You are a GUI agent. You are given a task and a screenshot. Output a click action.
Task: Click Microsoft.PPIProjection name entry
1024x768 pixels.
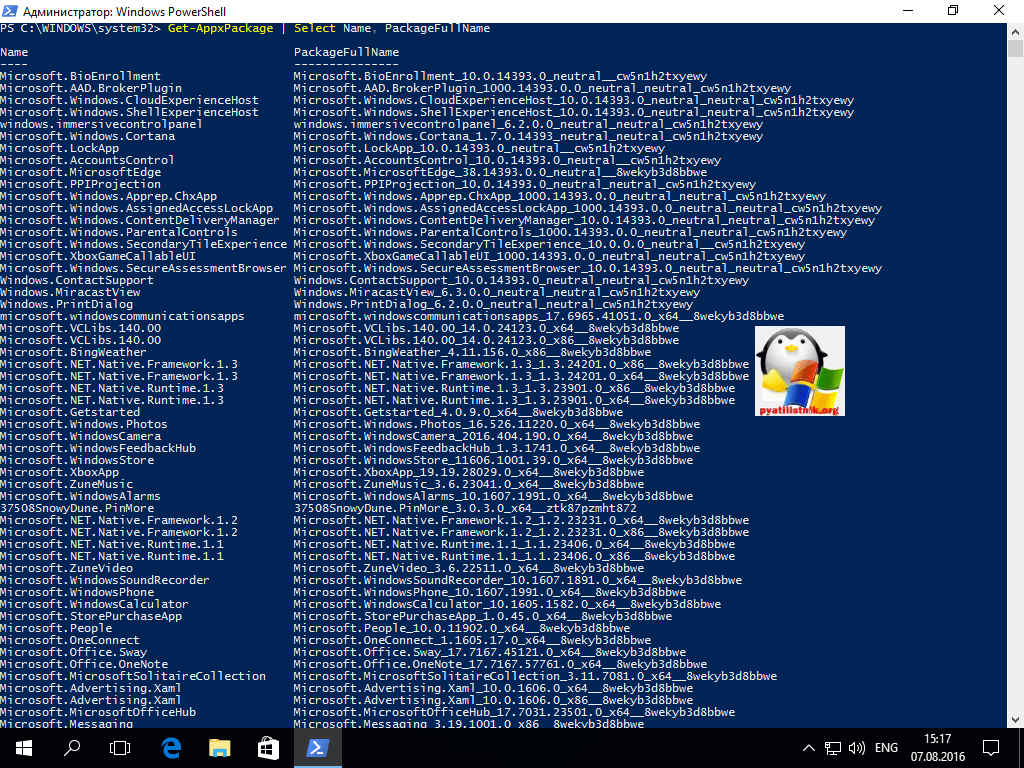pyautogui.click(x=80, y=184)
